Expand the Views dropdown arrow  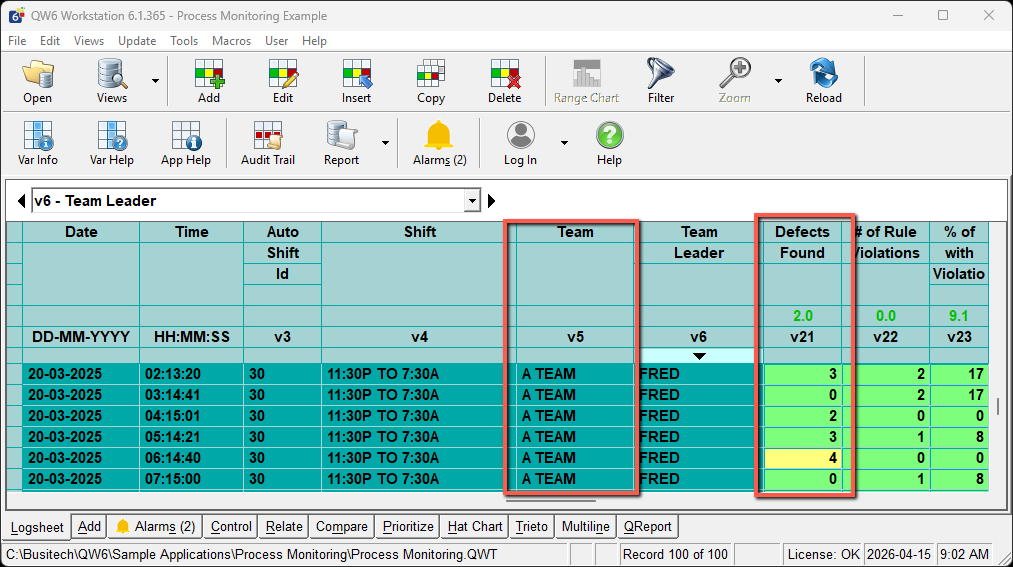click(x=155, y=81)
